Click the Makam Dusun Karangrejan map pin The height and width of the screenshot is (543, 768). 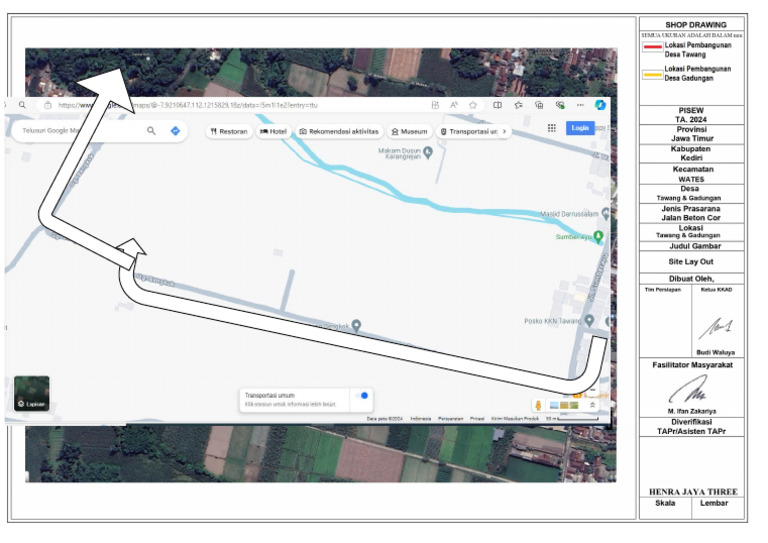428,152
